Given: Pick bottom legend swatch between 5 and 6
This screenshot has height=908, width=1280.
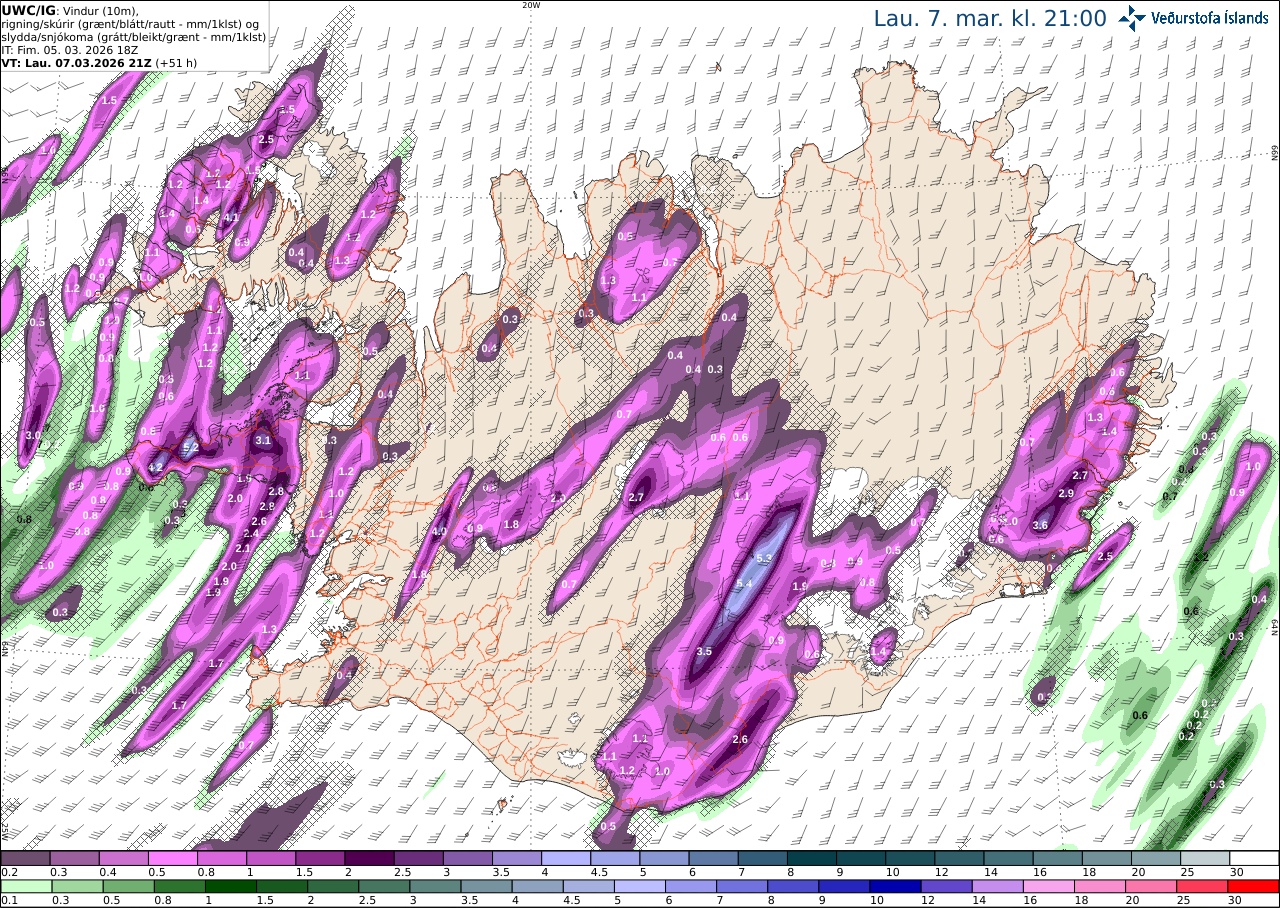Looking at the screenshot, I should (x=640, y=886).
